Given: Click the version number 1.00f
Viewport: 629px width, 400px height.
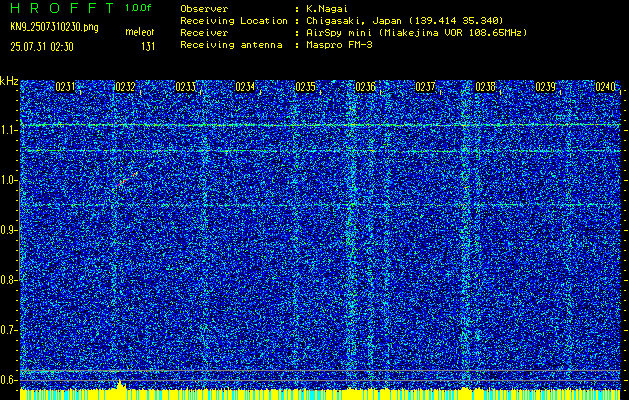Looking at the screenshot, I should point(138,8).
